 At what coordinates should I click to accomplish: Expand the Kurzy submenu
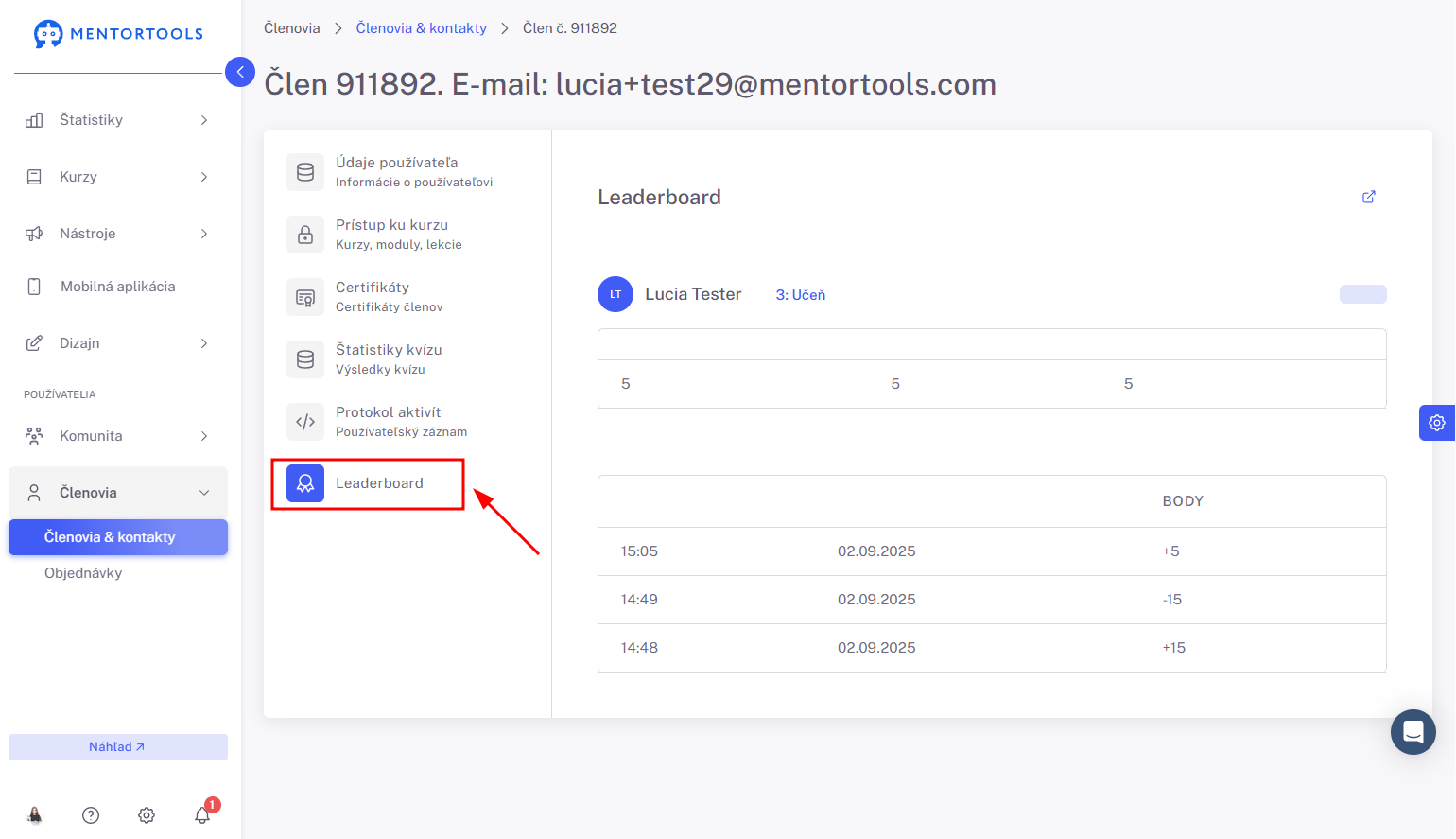pyautogui.click(x=117, y=177)
